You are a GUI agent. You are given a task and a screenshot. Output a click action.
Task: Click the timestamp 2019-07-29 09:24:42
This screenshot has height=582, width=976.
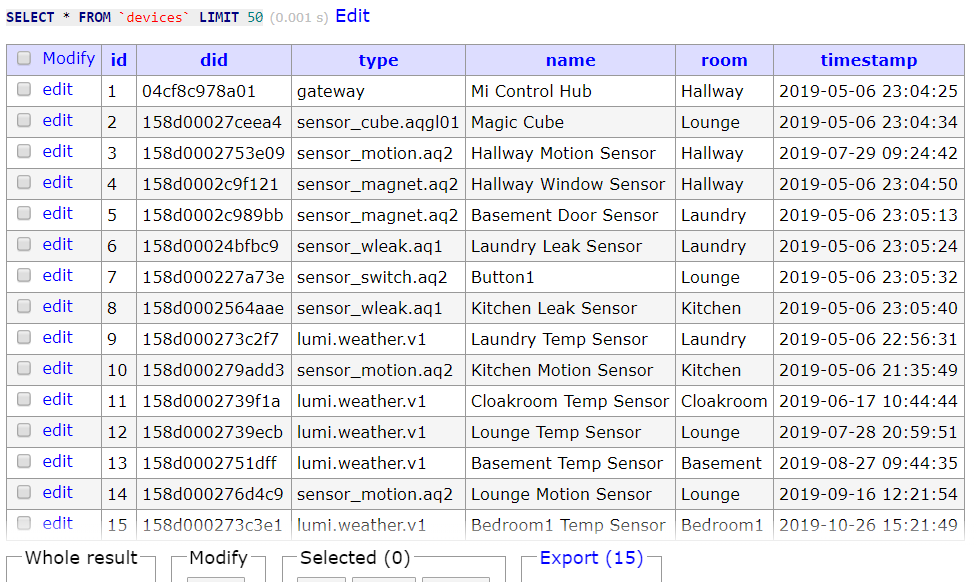(868, 154)
